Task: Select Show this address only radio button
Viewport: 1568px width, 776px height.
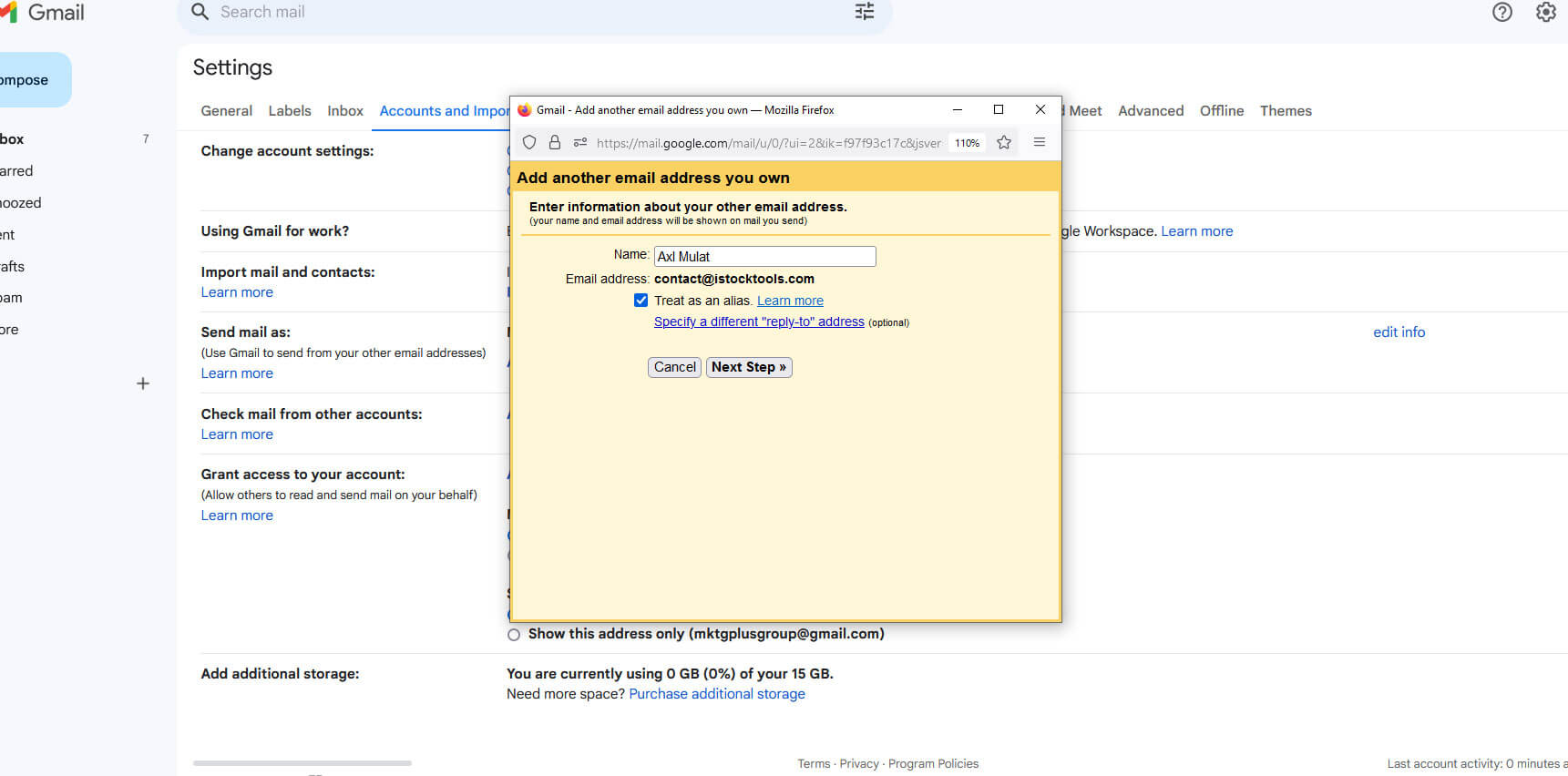Action: click(514, 635)
